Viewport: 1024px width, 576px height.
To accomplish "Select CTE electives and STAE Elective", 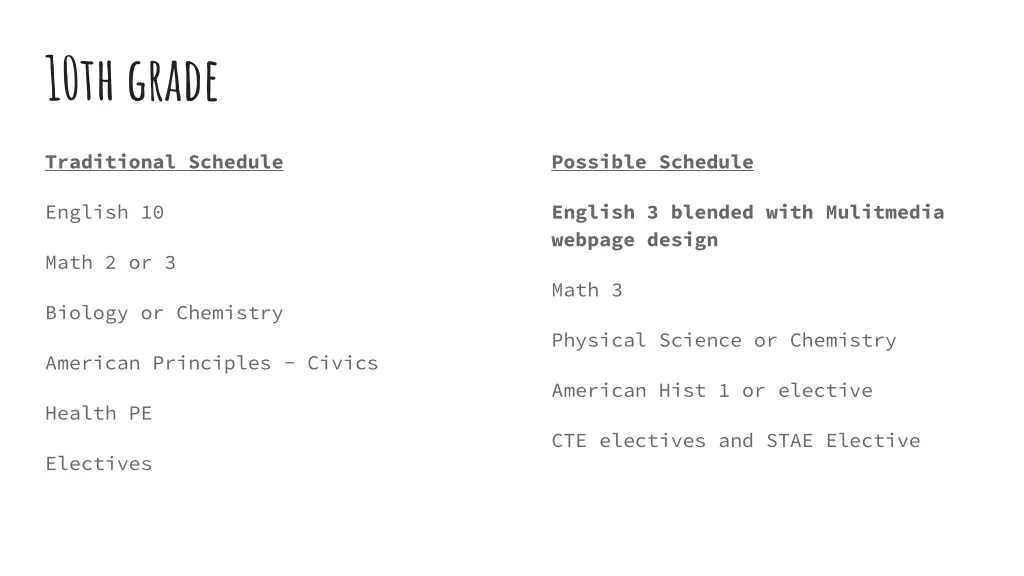I will click(736, 441).
